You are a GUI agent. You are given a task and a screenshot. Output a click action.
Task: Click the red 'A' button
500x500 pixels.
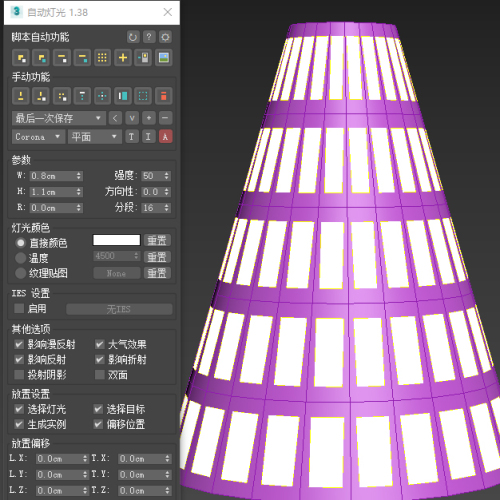(166, 137)
